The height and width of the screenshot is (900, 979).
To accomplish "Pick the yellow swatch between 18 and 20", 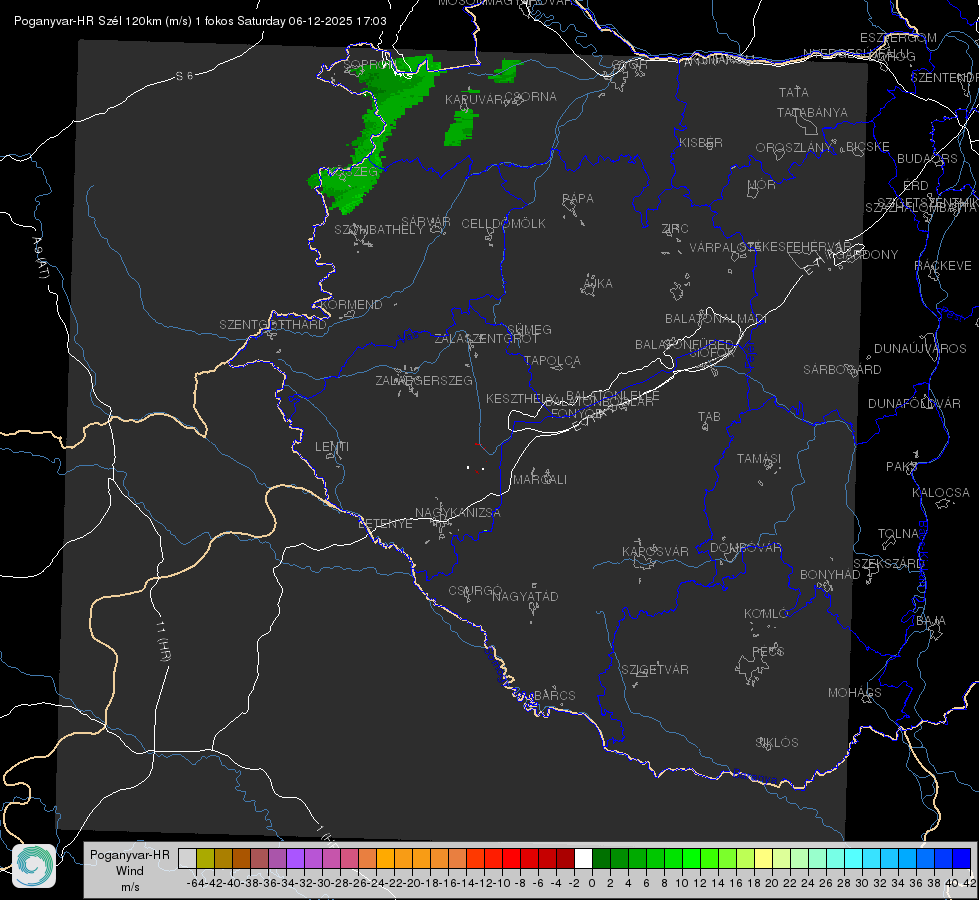I will [764, 858].
